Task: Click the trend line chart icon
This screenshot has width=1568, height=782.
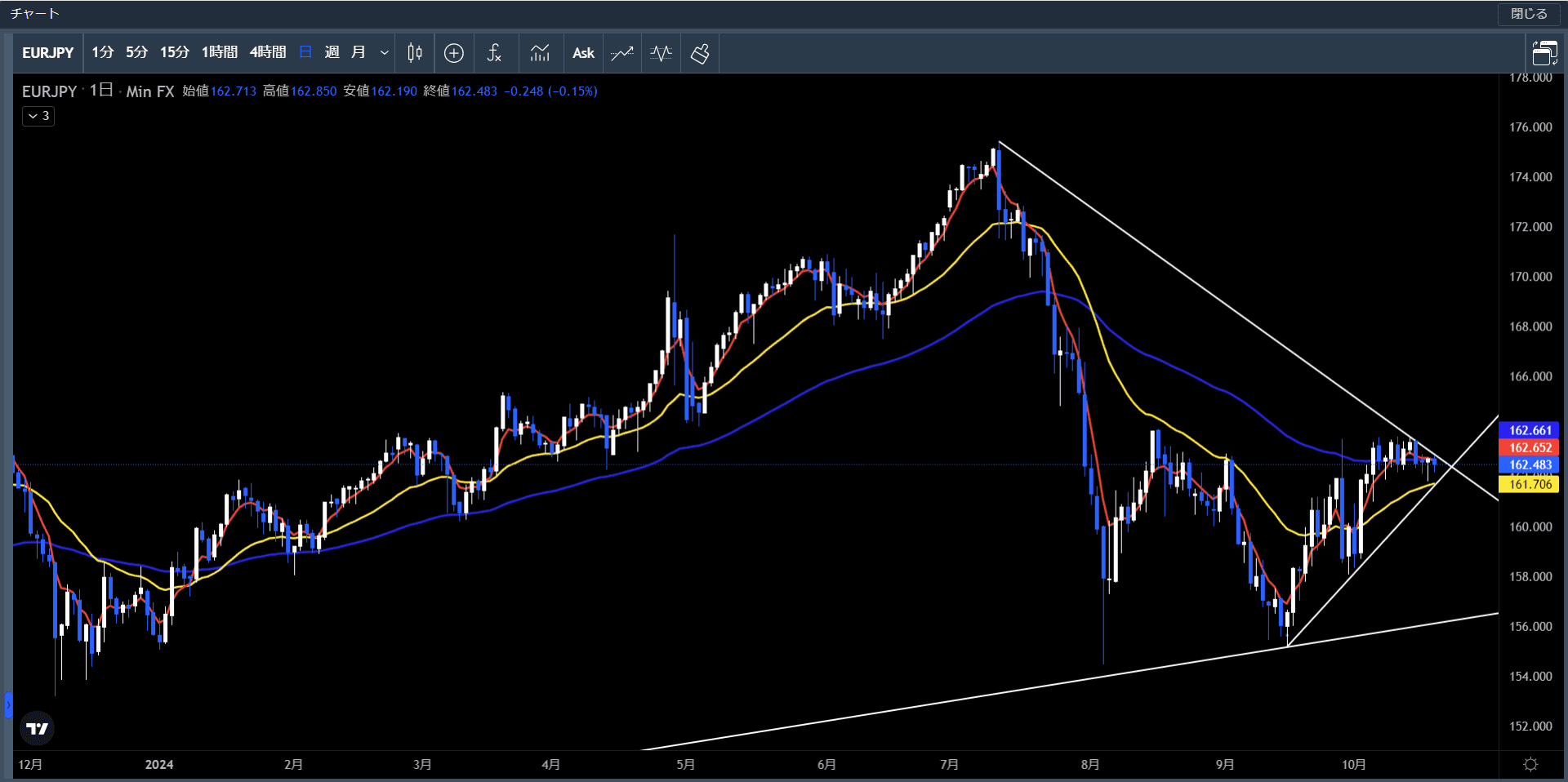Action: pyautogui.click(x=622, y=53)
